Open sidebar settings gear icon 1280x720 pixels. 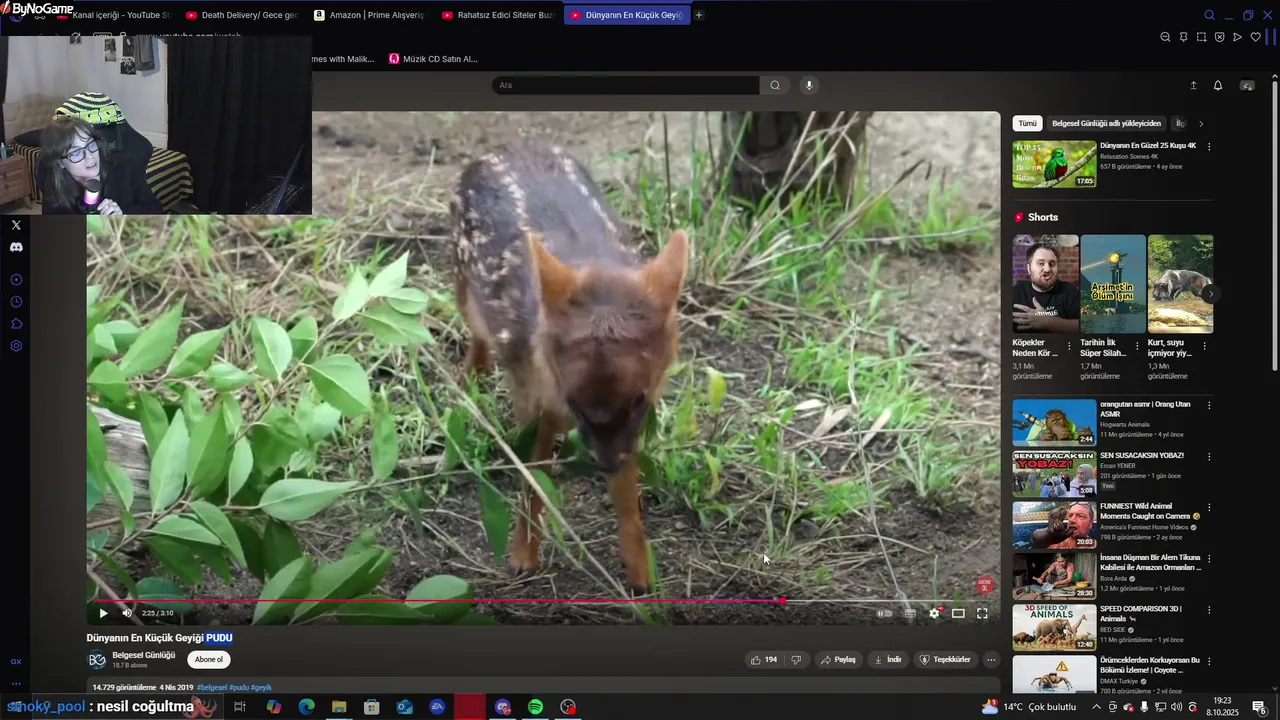coord(16,346)
